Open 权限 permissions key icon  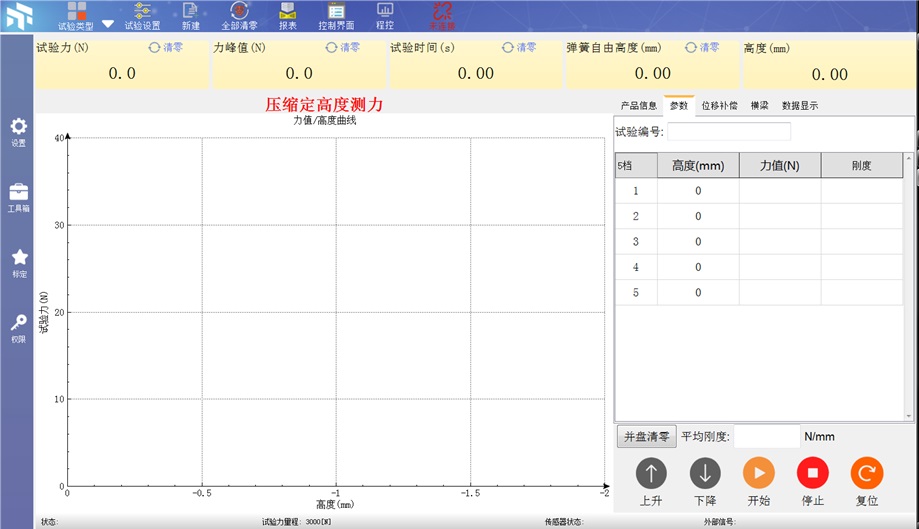pyautogui.click(x=19, y=326)
